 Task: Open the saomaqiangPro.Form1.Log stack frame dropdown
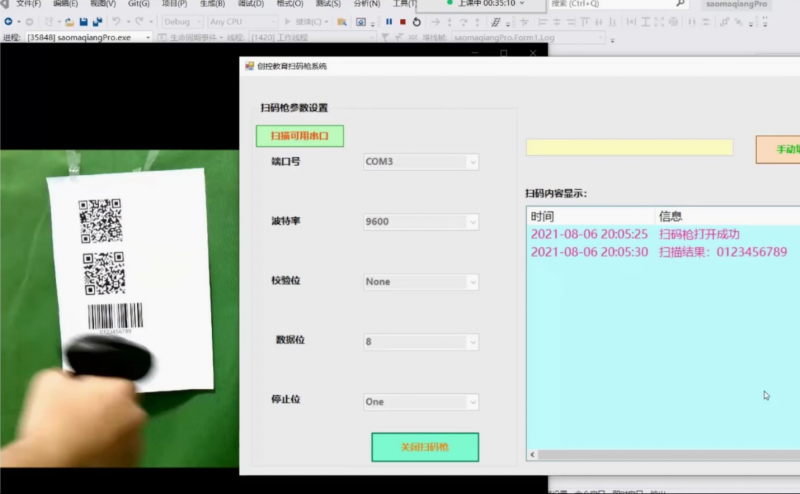528,37
